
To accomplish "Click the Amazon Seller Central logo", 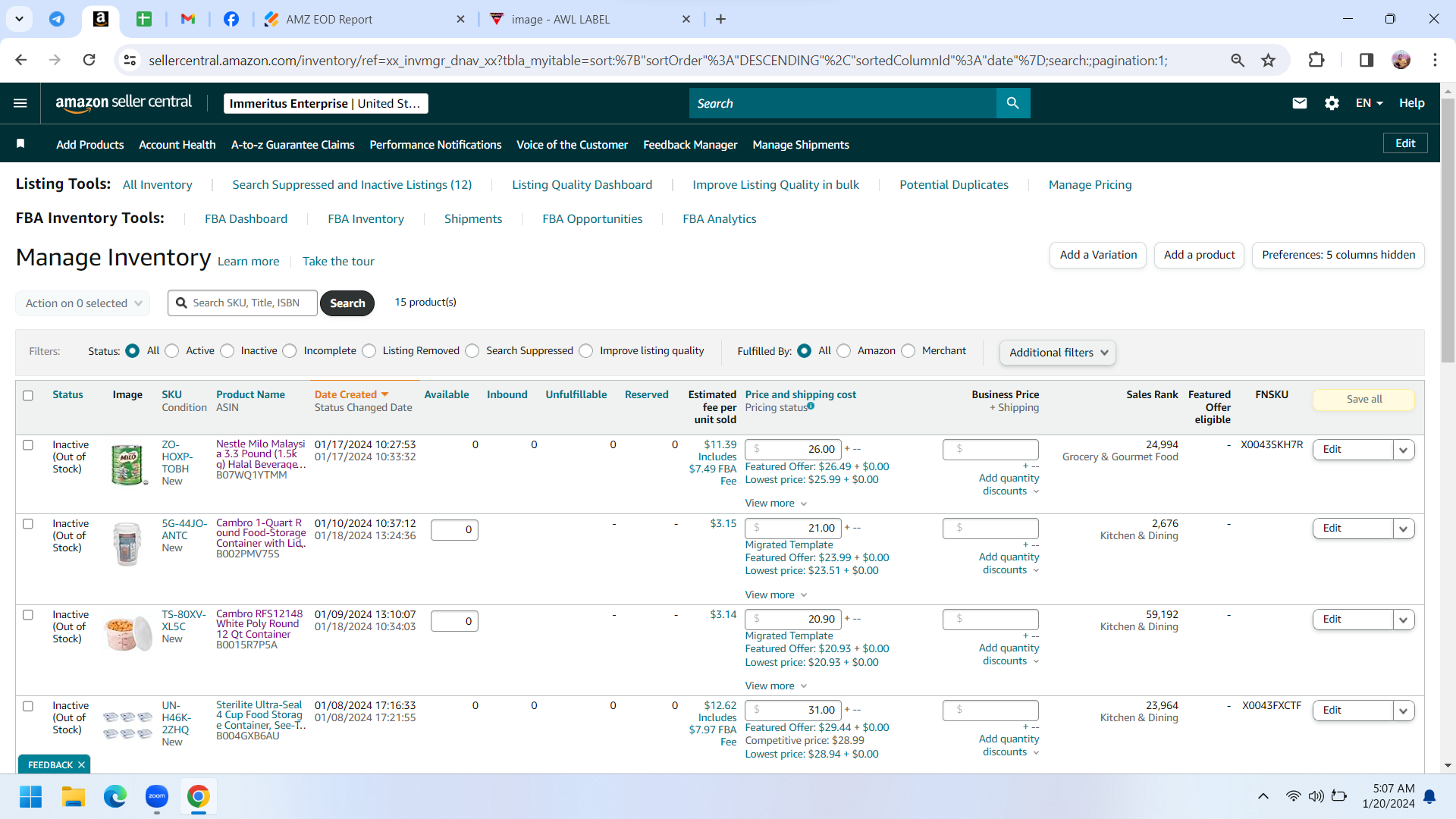I will pyautogui.click(x=124, y=103).
